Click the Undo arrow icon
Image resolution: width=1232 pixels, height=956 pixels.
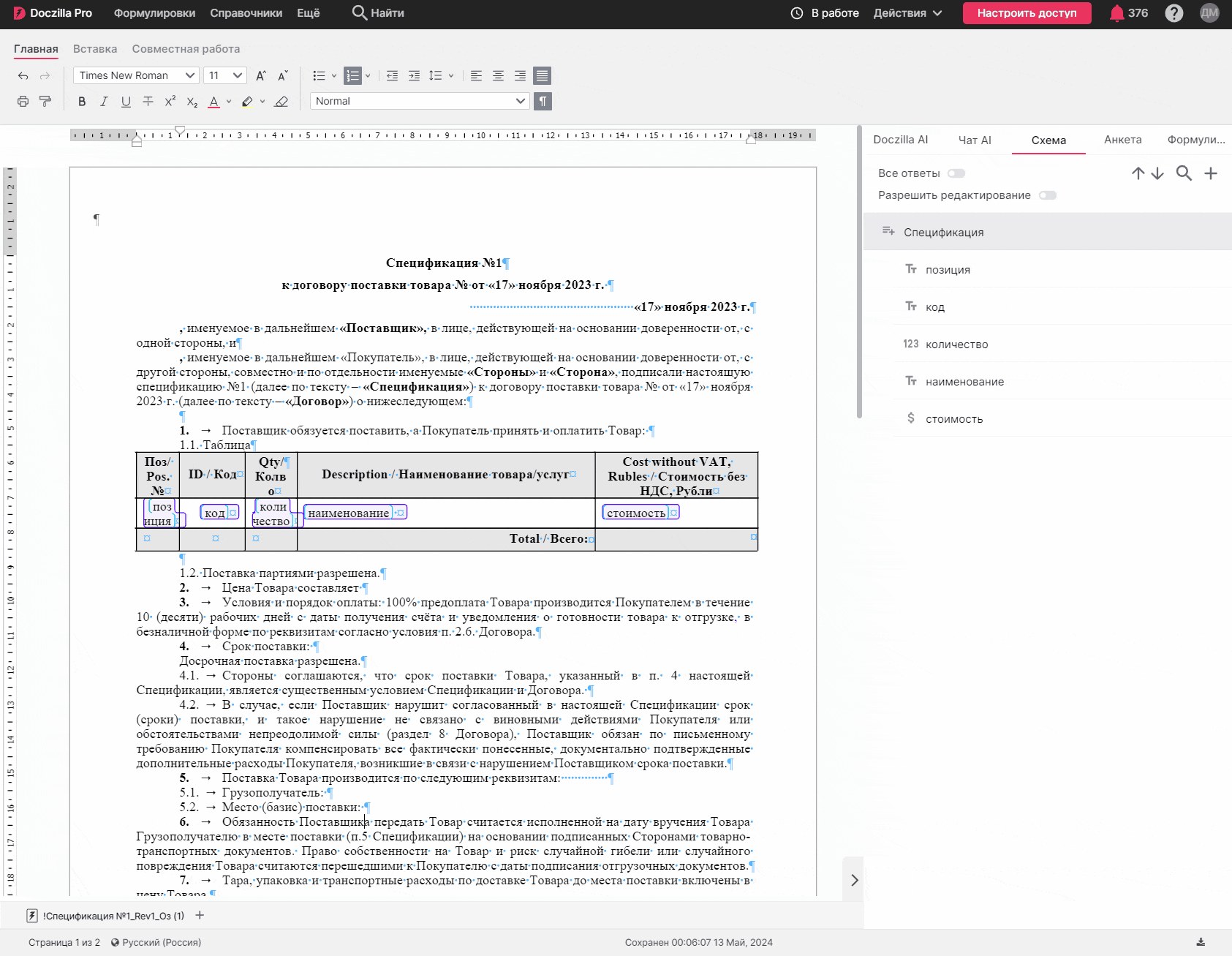click(23, 75)
